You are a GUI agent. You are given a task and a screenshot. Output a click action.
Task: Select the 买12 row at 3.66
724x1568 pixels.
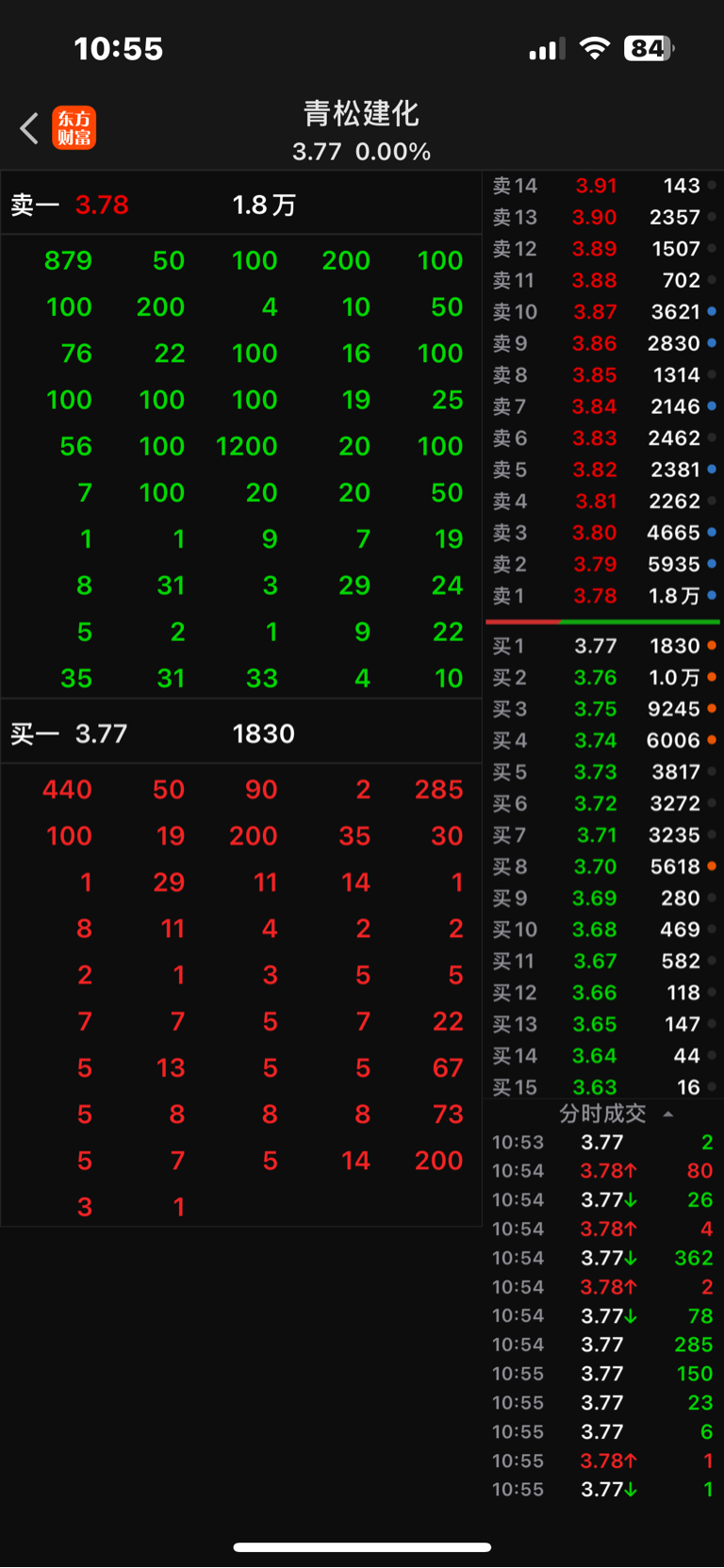coord(603,993)
